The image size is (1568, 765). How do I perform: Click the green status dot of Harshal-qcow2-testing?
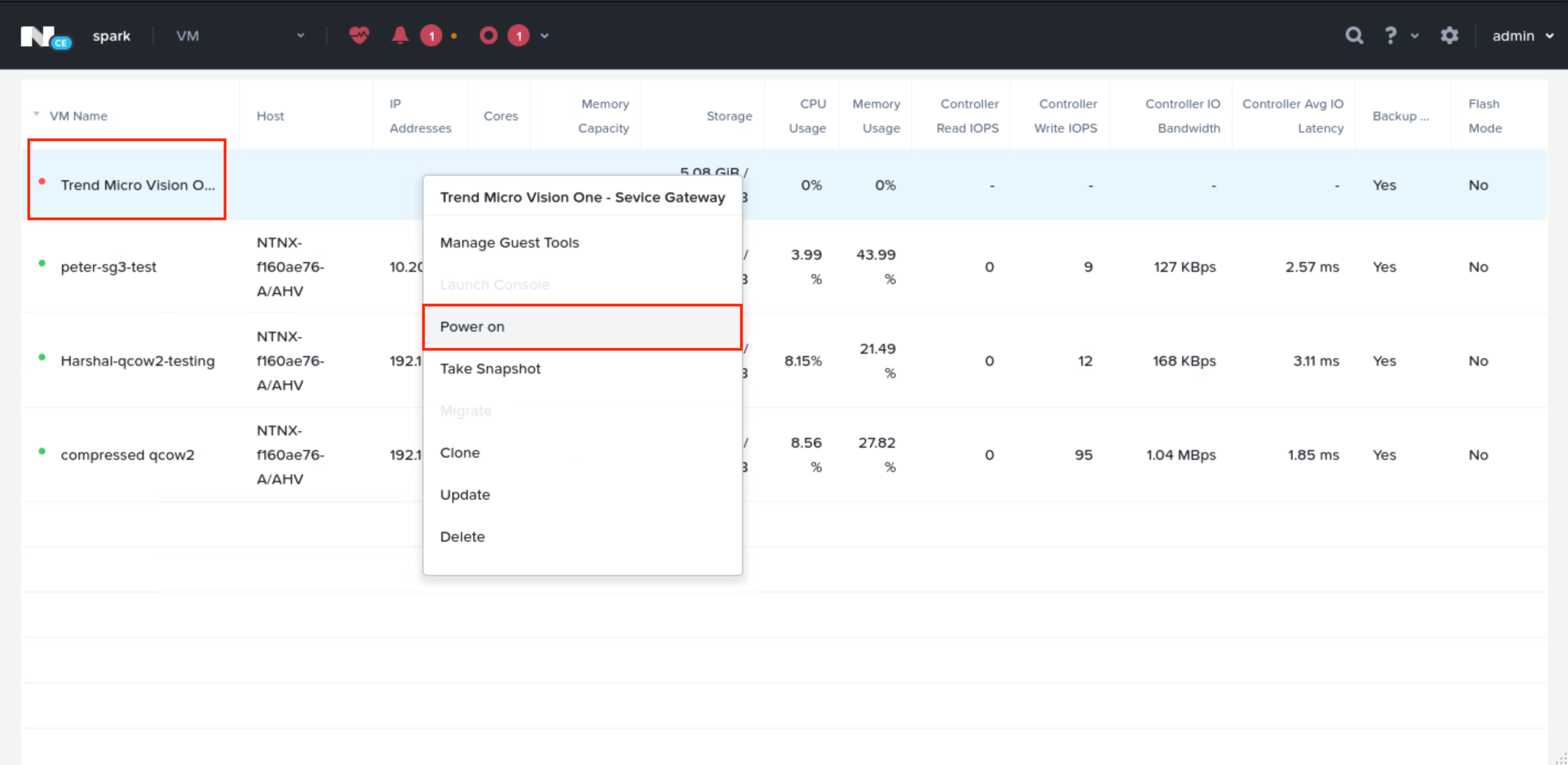[42, 357]
